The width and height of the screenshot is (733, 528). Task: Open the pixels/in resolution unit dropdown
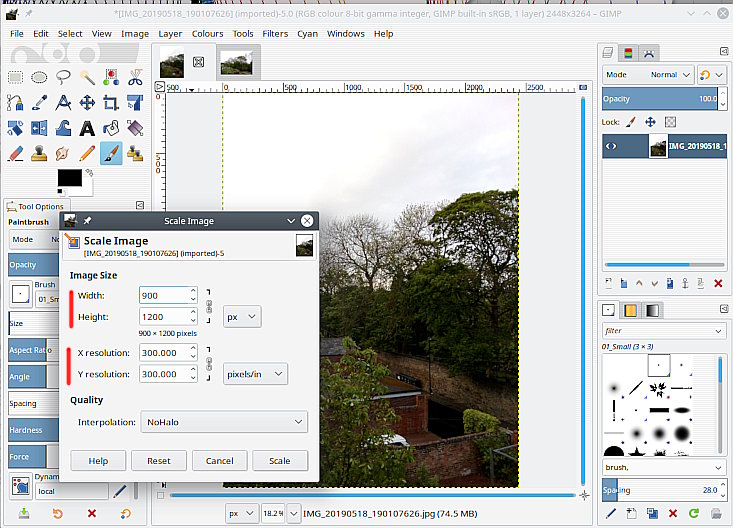pos(254,374)
